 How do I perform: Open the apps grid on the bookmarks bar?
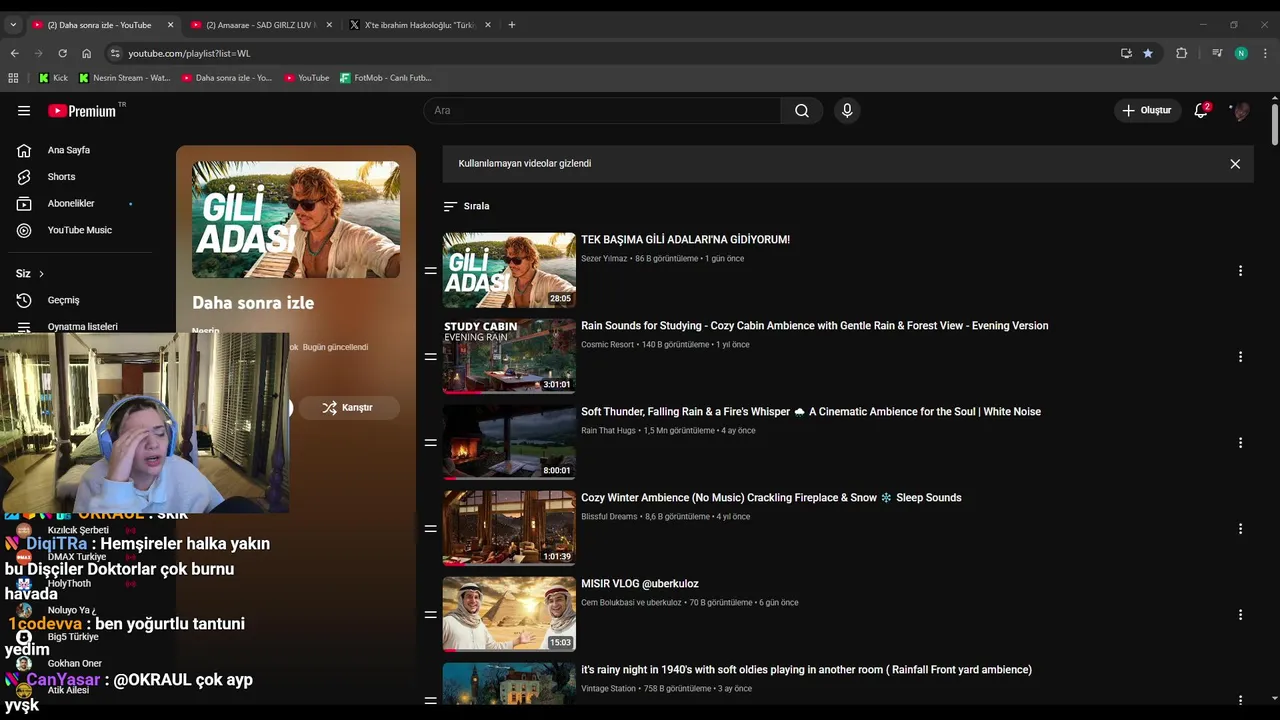tap(13, 77)
